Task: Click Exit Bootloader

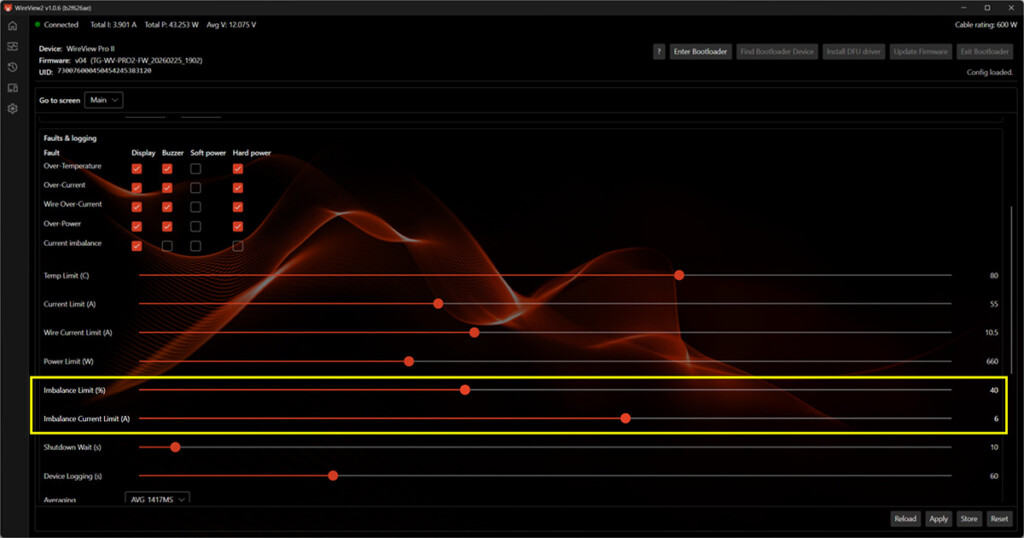Action: click(x=984, y=52)
